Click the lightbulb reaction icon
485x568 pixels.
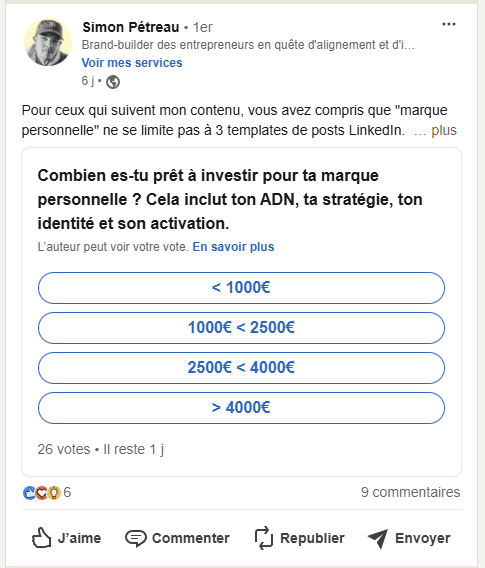54,493
